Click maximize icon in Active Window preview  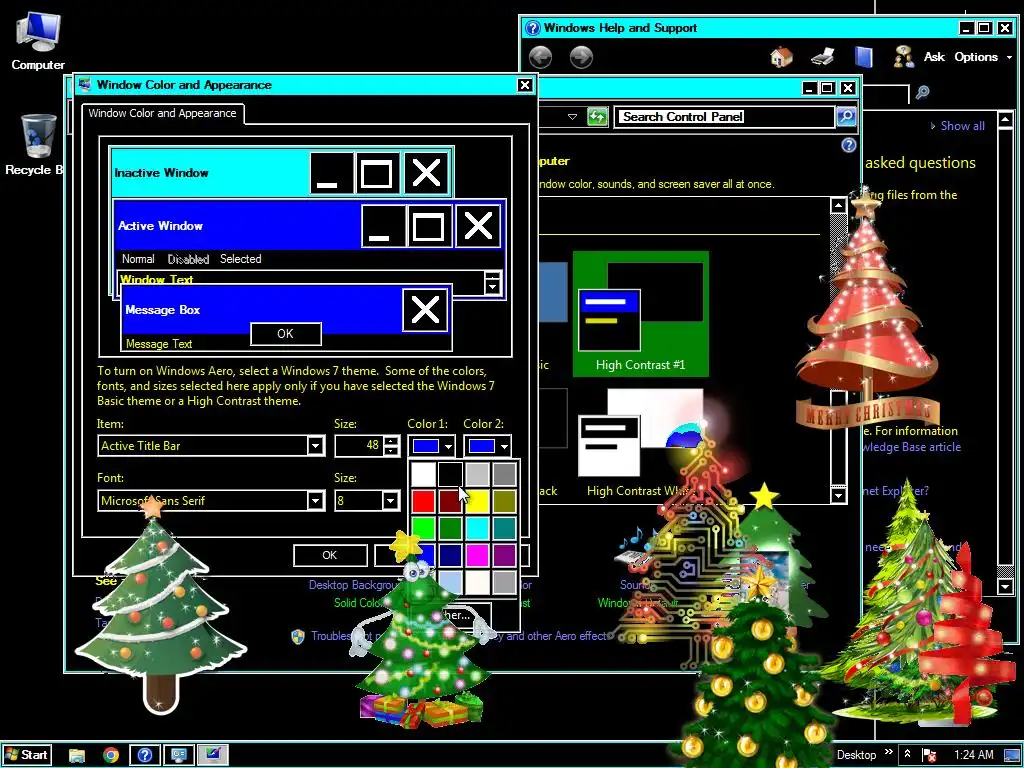pyautogui.click(x=428, y=227)
